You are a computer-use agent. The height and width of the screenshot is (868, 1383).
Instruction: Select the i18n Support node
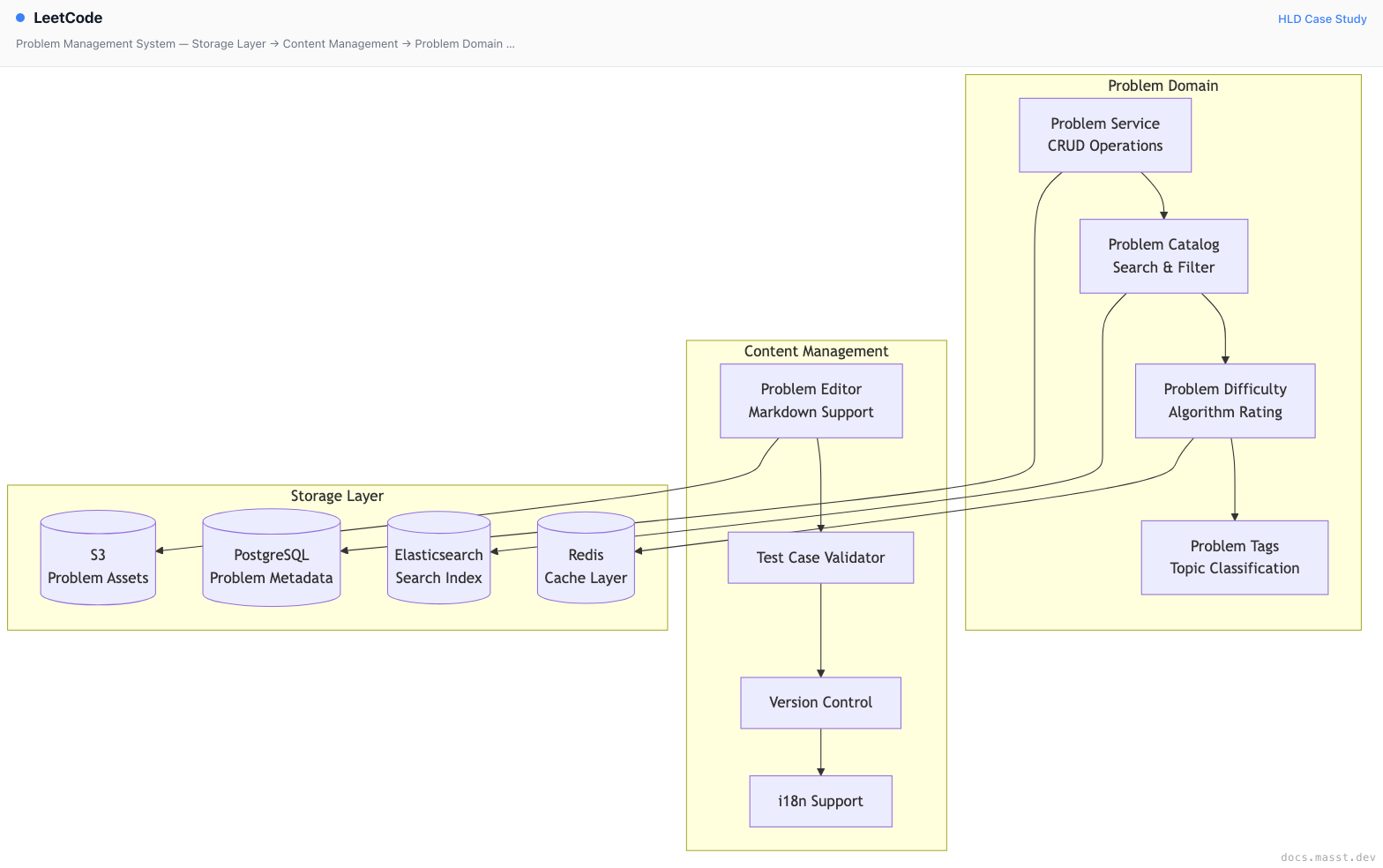820,801
